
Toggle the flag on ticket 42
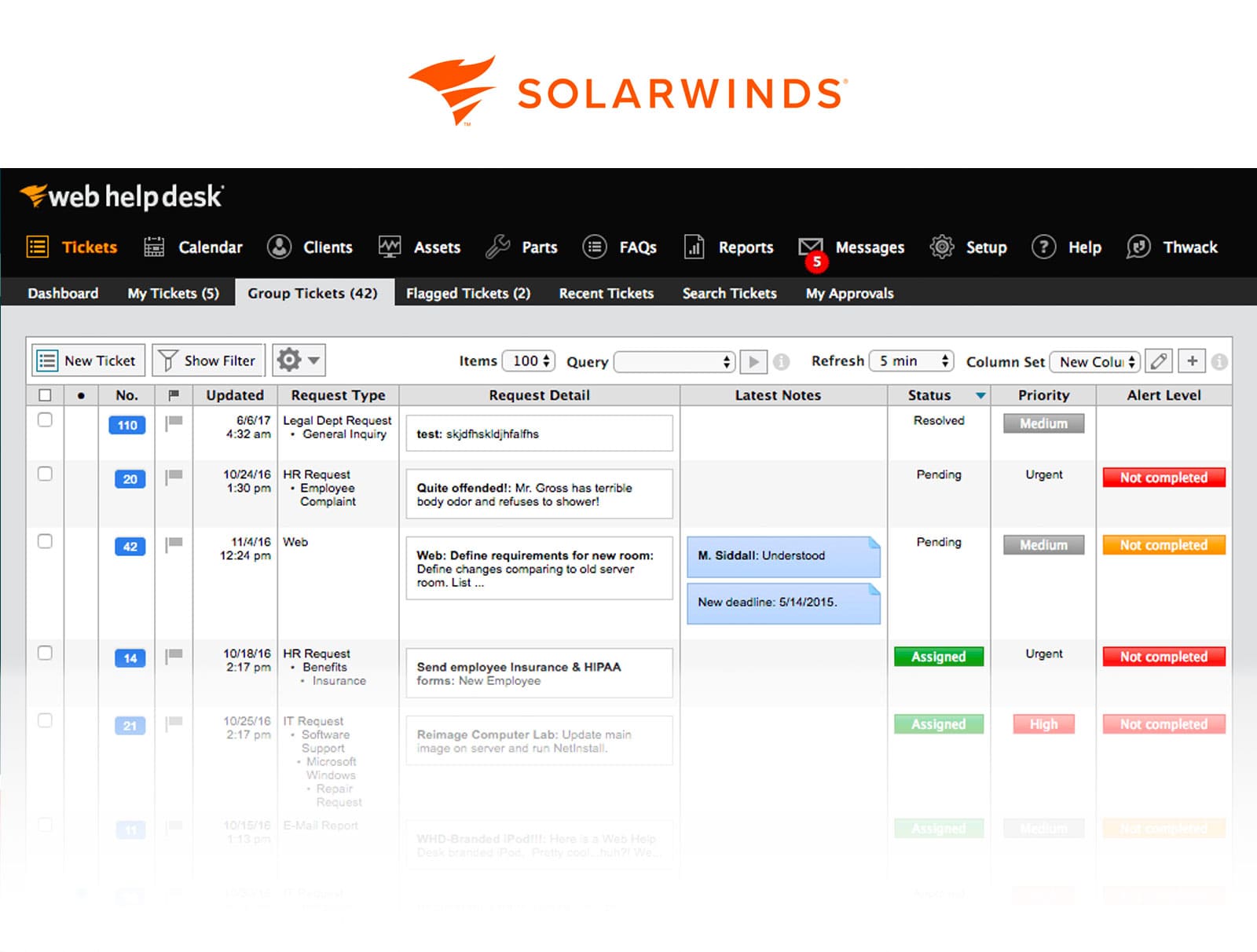174,543
